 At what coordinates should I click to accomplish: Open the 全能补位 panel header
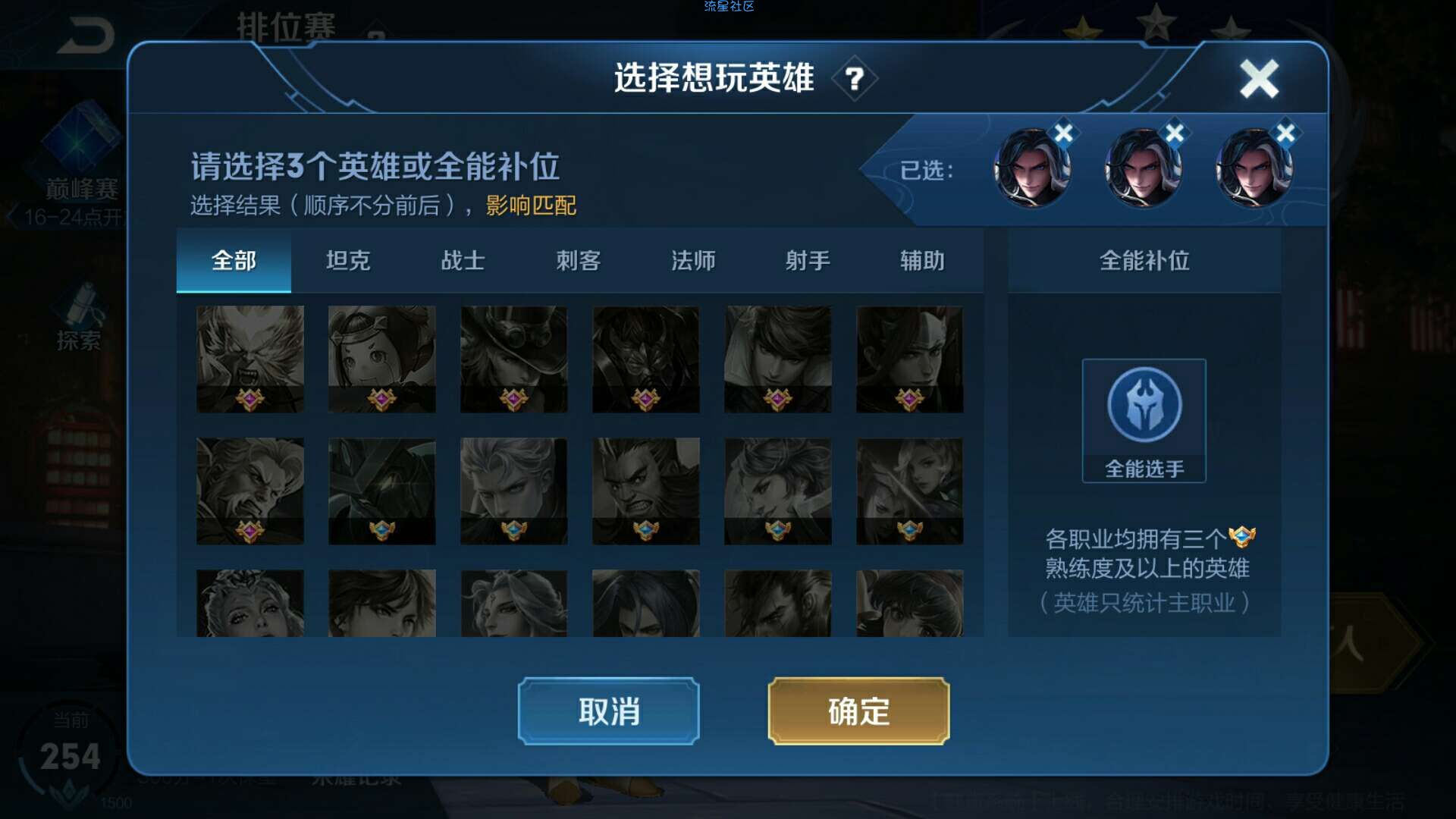(x=1144, y=261)
